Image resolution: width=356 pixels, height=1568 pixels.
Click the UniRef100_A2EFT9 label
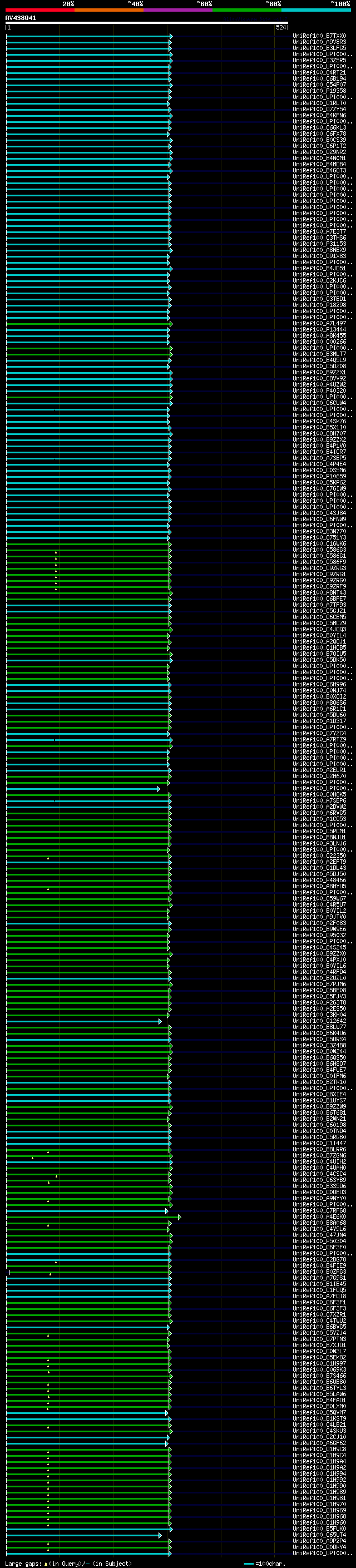[319, 862]
